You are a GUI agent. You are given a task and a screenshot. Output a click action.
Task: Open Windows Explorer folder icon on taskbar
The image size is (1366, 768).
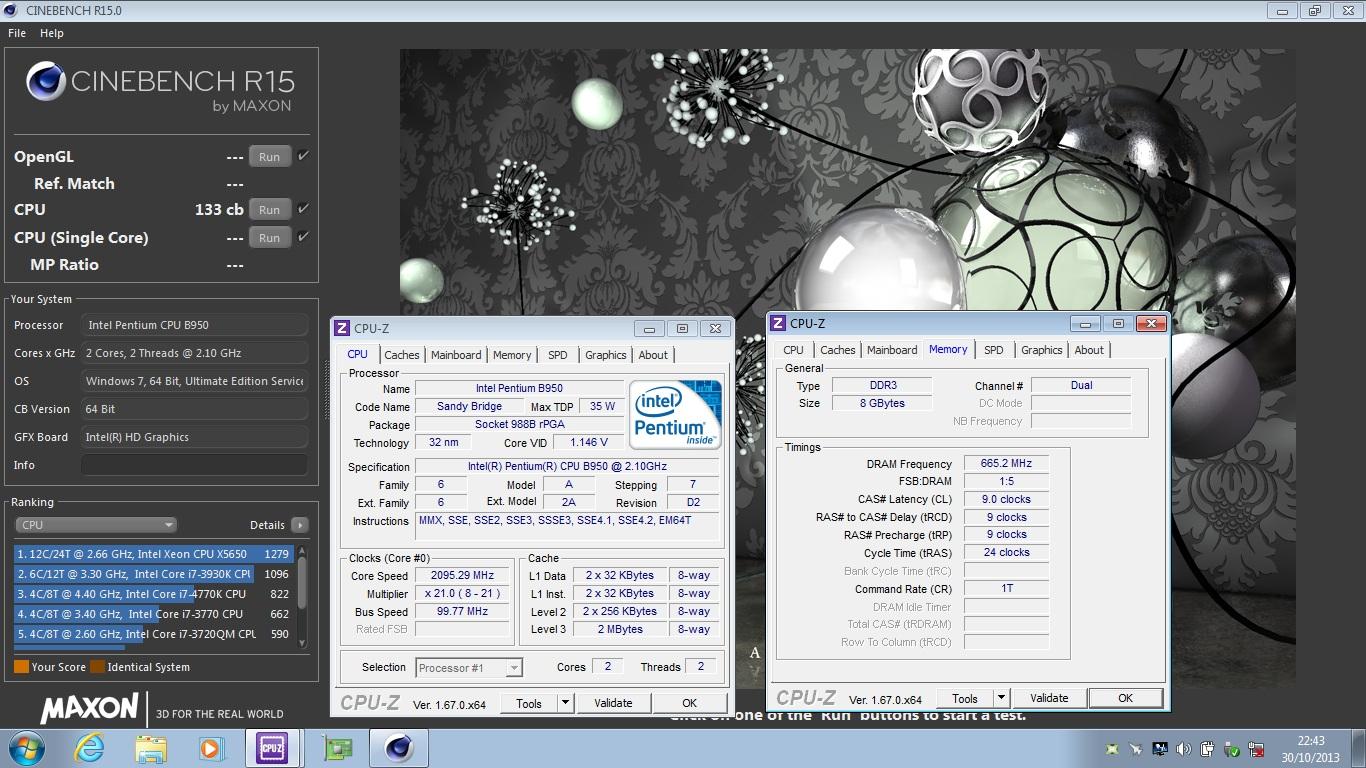coord(151,748)
